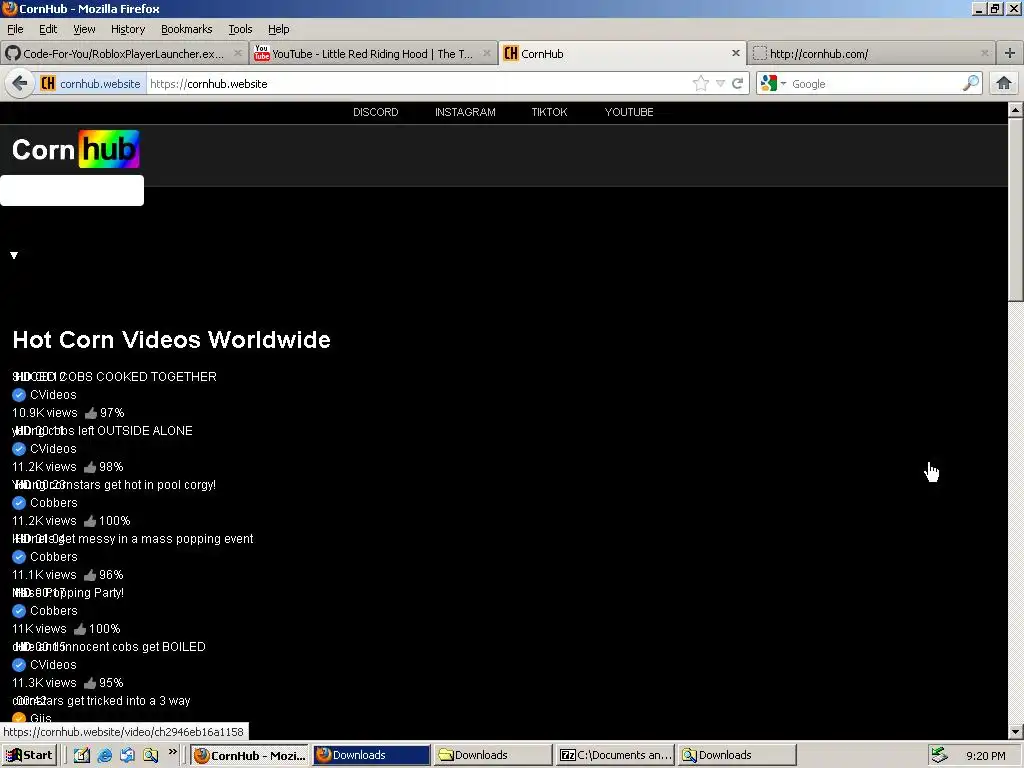Click the scrollbar down arrow
This screenshot has height=768, width=1024.
tap(1016, 731)
